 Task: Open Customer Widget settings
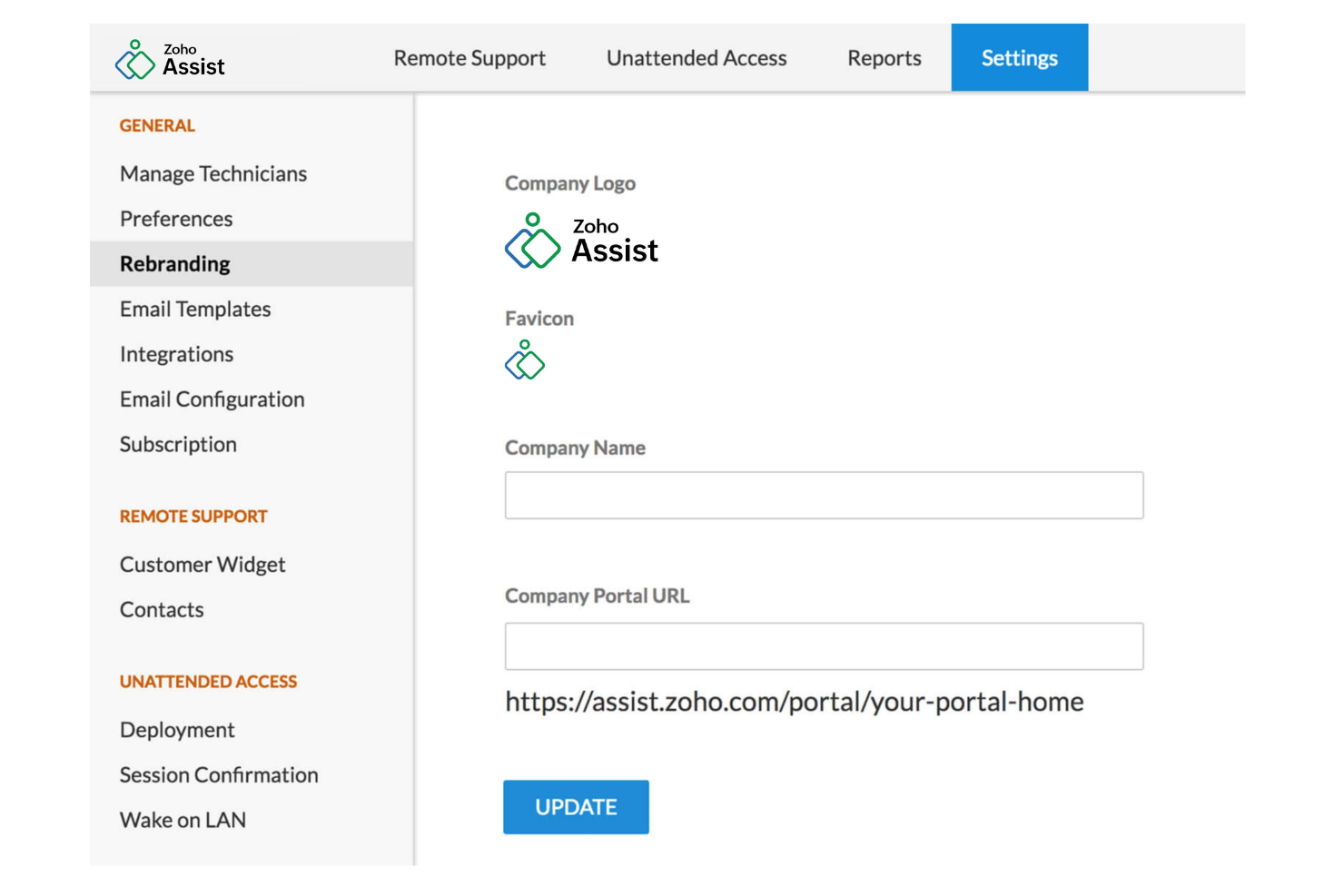[x=203, y=565]
